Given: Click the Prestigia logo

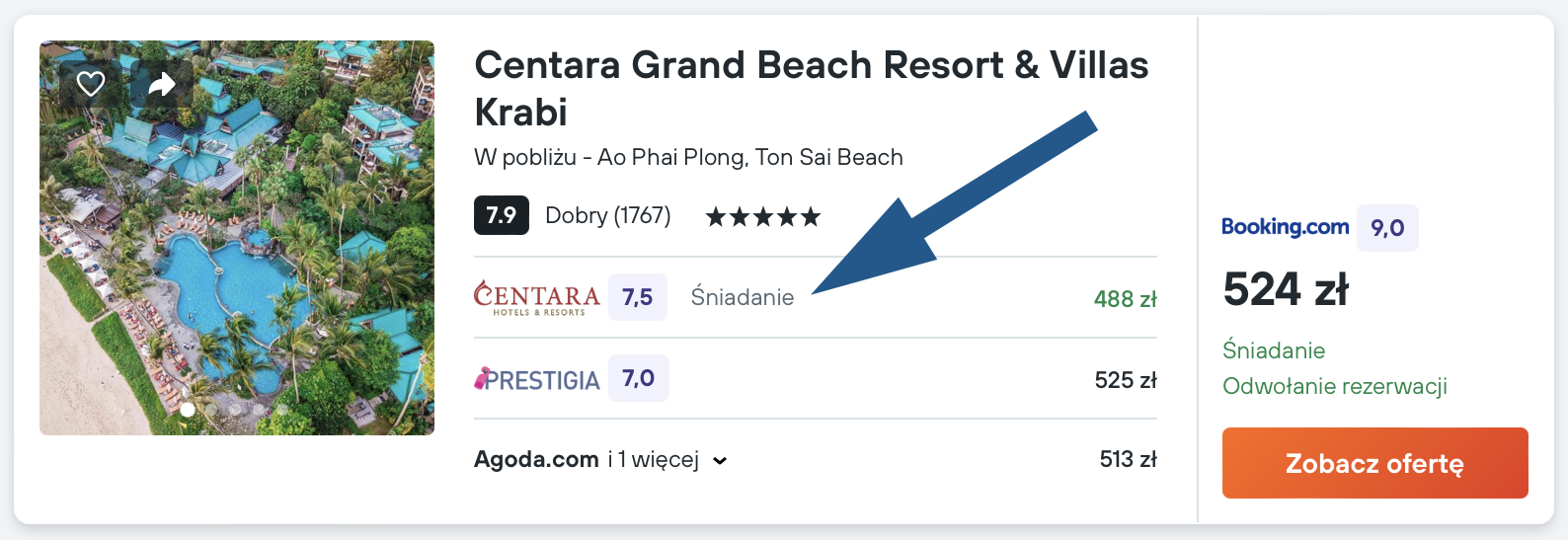Looking at the screenshot, I should pos(537,379).
